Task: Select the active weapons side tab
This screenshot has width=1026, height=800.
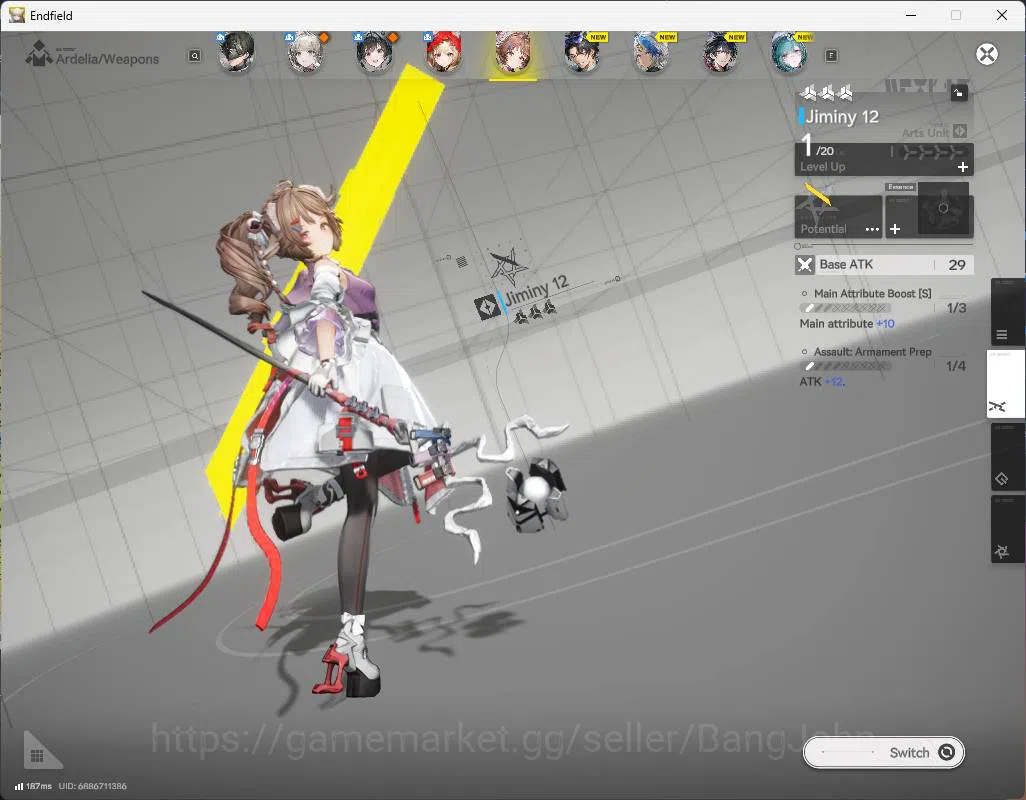Action: [x=1005, y=384]
